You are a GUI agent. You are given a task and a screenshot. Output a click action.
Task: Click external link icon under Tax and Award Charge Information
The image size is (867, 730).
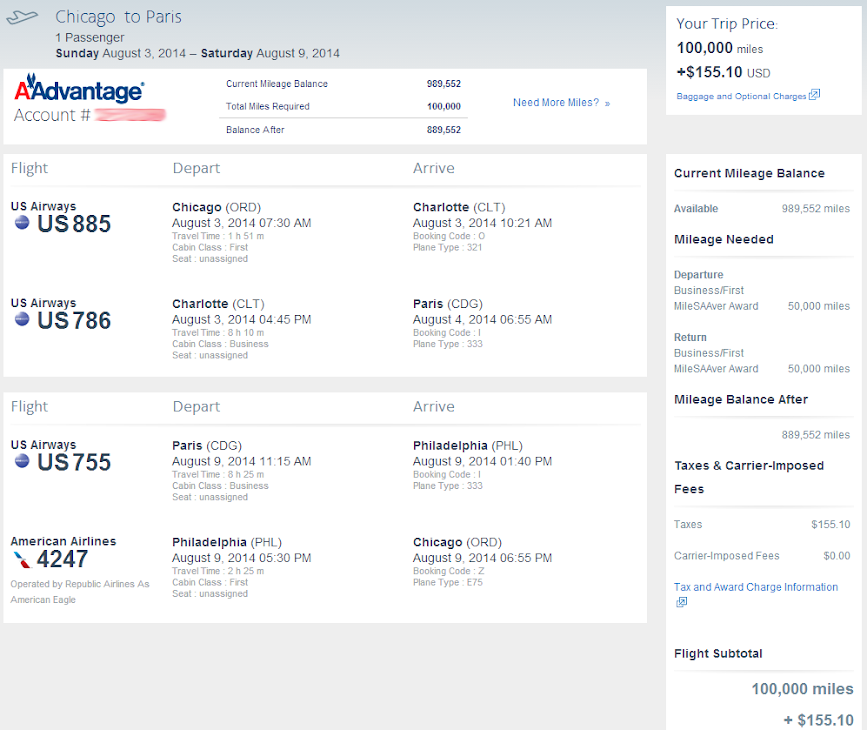(x=682, y=602)
